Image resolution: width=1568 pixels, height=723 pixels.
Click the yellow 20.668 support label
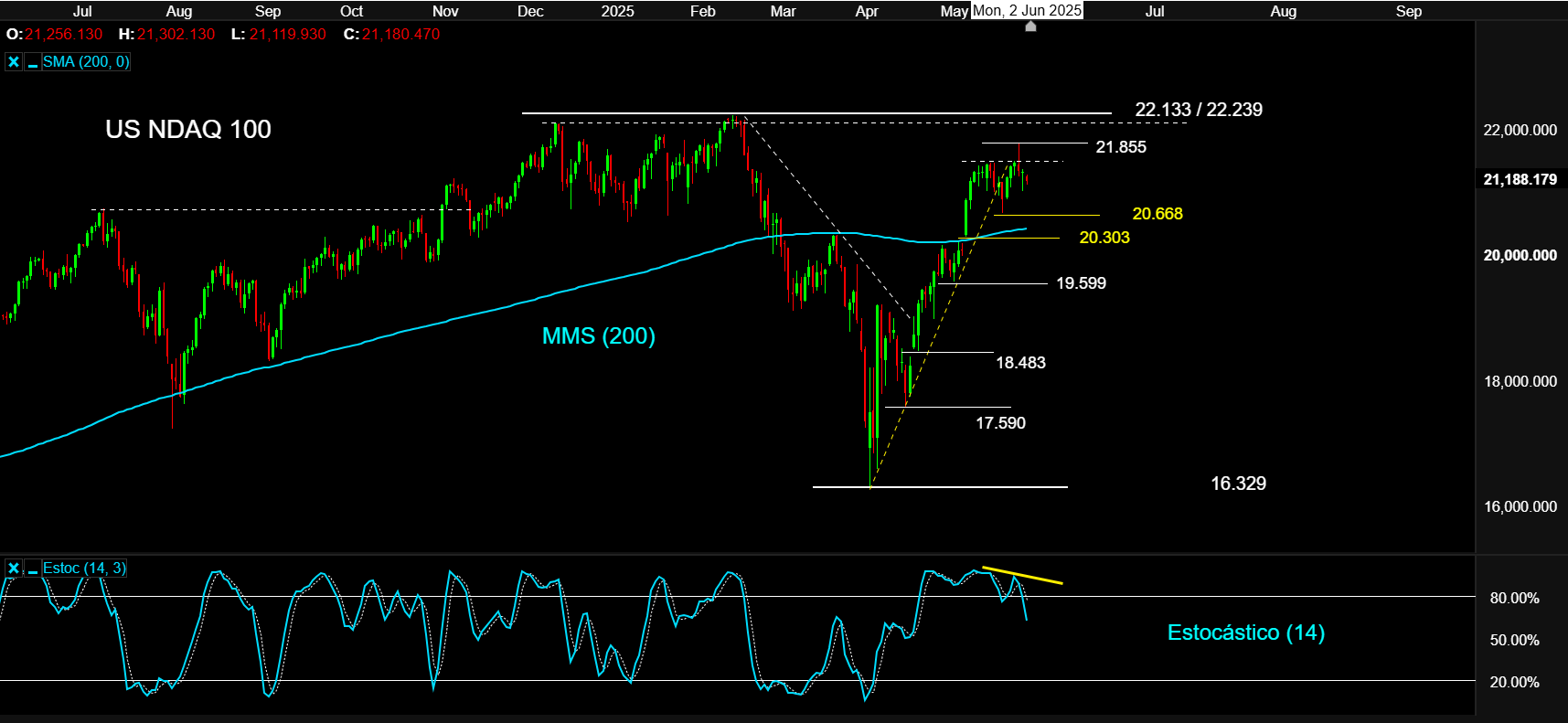[1157, 214]
